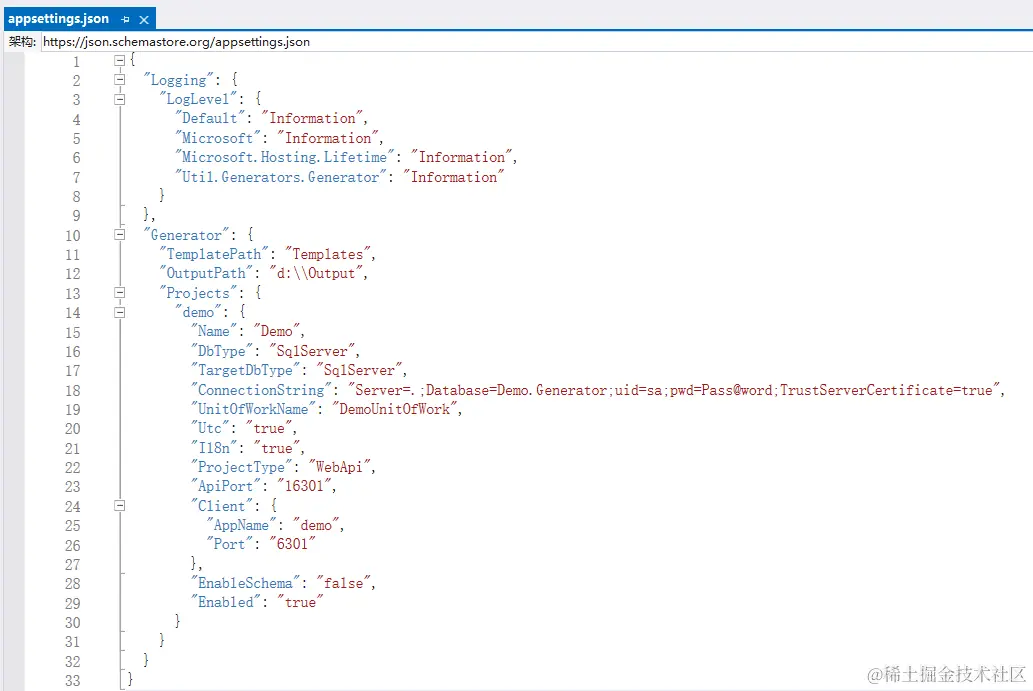Close the appsettings.json tab

144,20
